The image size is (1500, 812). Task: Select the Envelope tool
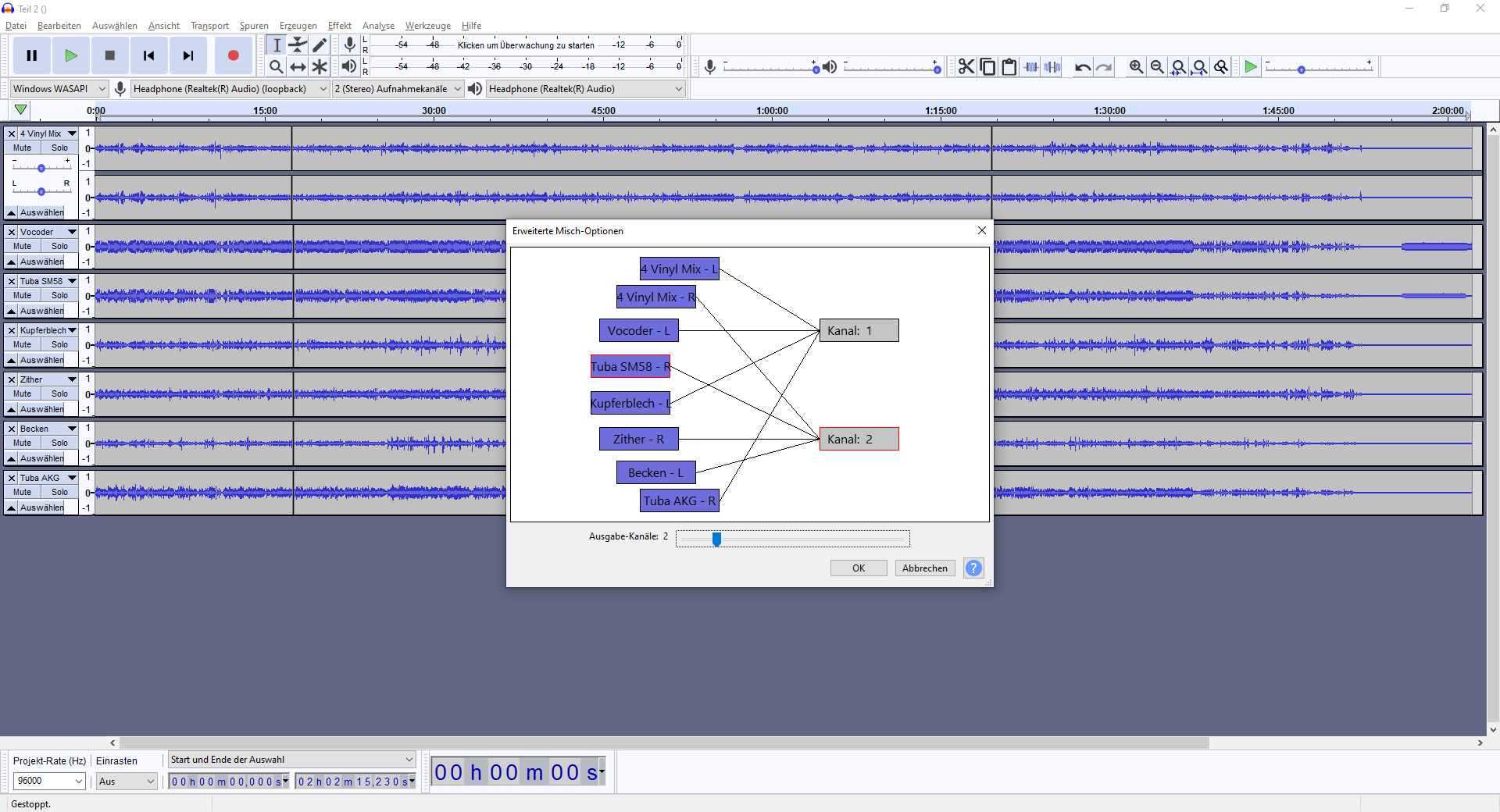[298, 45]
